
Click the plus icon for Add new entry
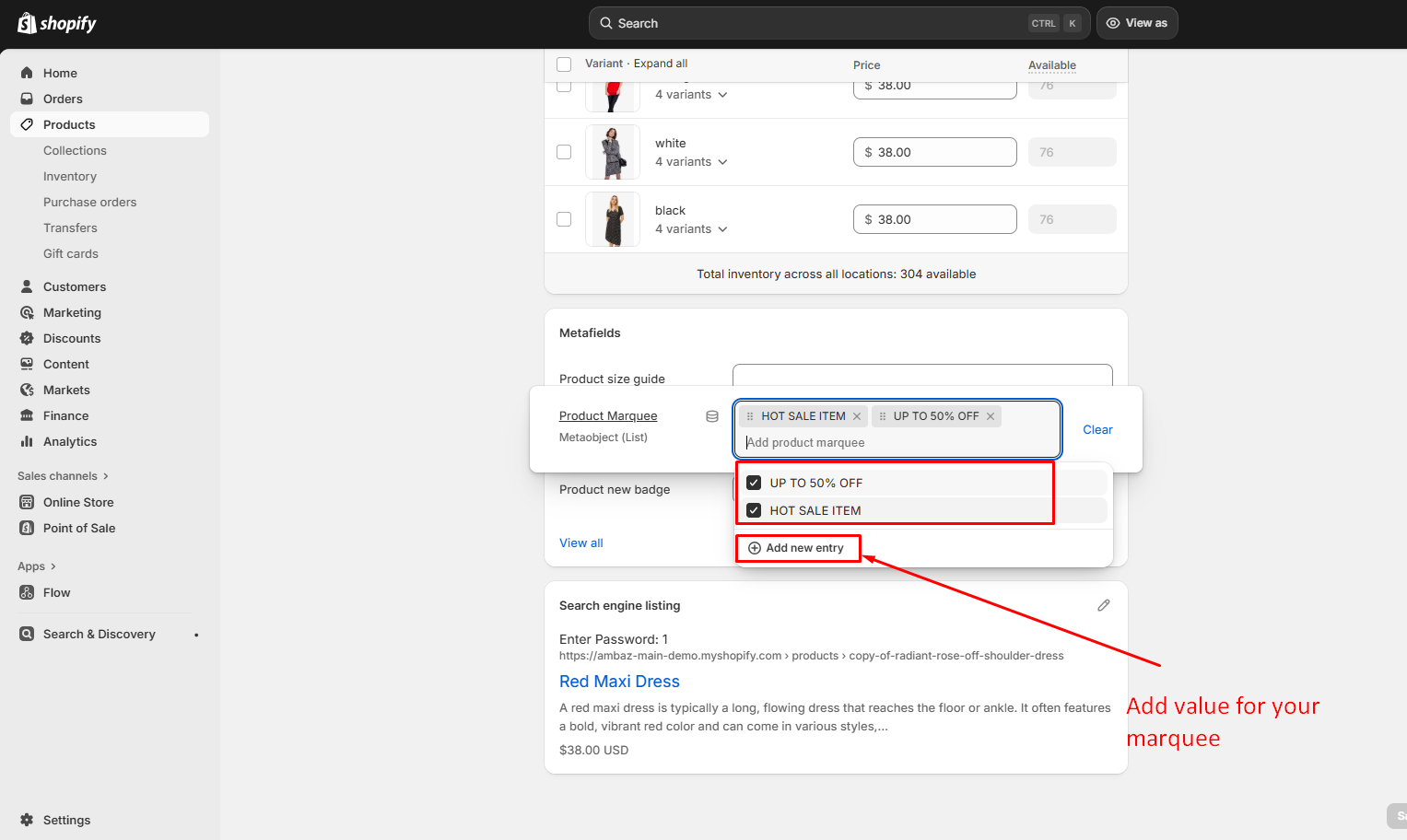755,548
